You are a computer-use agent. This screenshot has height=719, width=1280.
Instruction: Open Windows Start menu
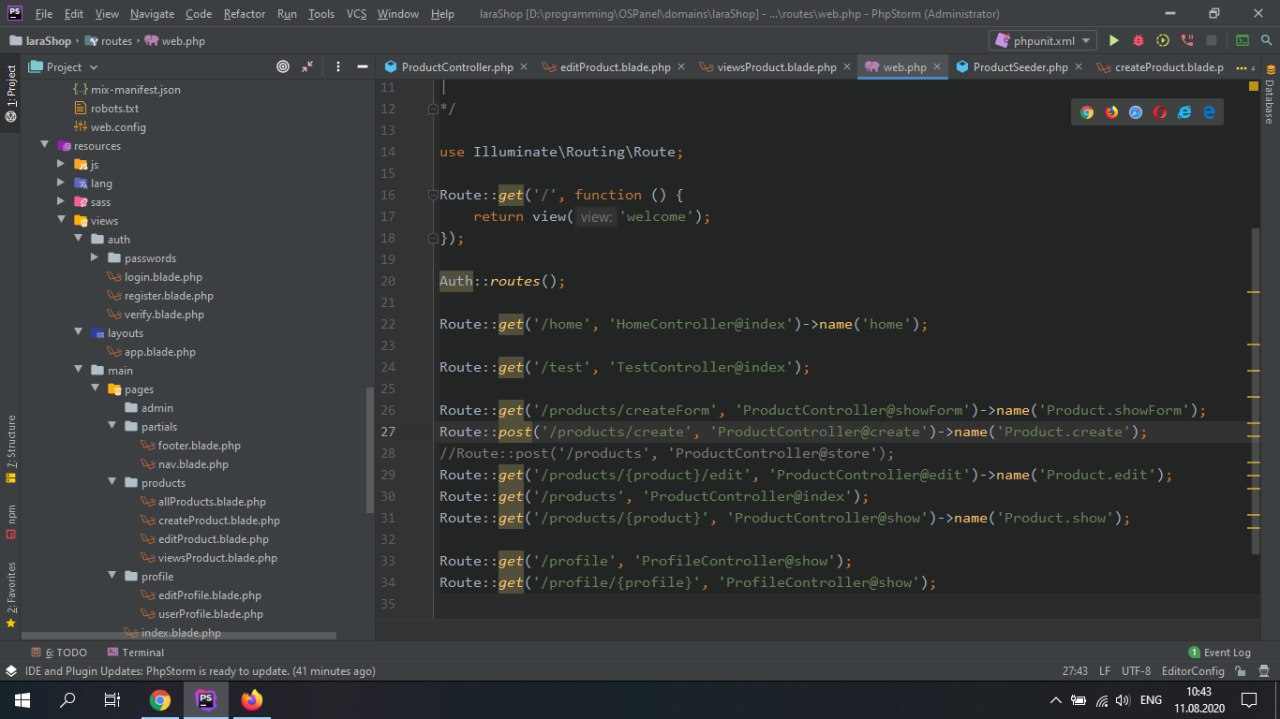(x=22, y=700)
